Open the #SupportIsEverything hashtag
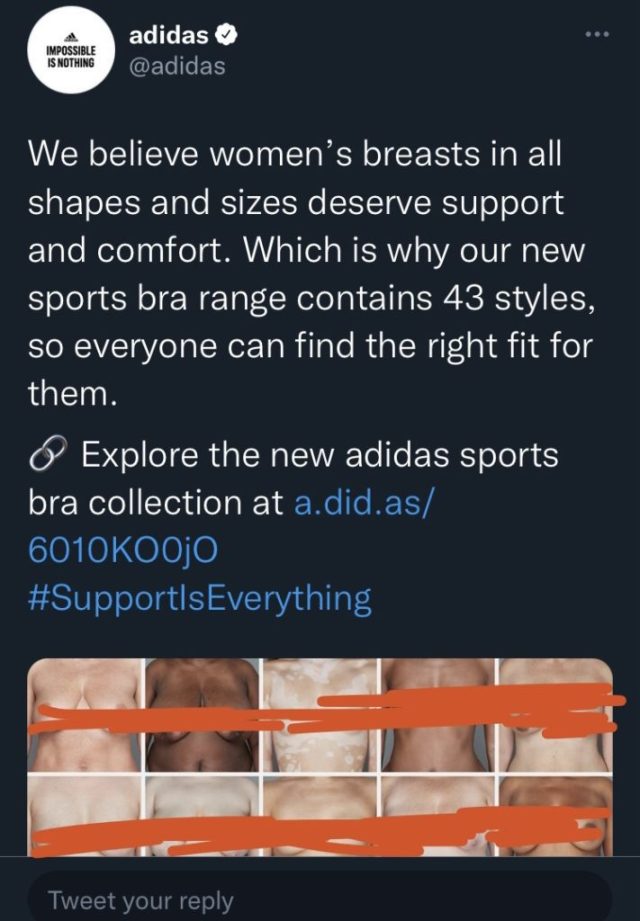Viewport: 640px width, 921px height. (200, 599)
